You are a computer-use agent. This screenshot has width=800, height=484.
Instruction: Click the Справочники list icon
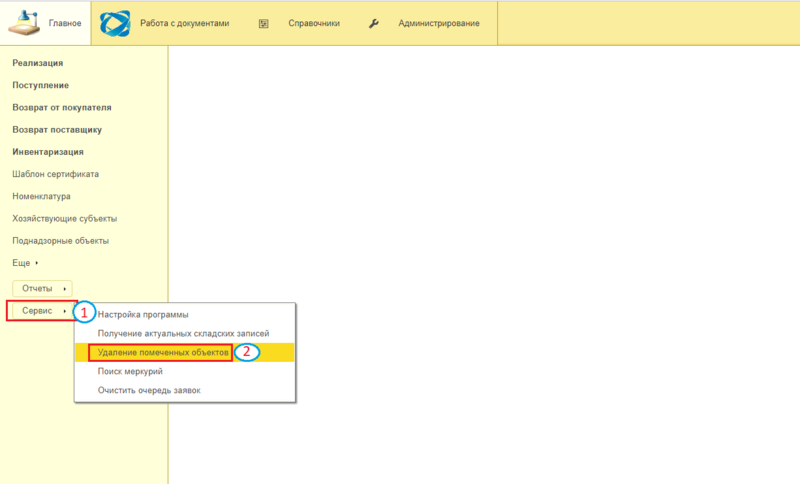(264, 23)
